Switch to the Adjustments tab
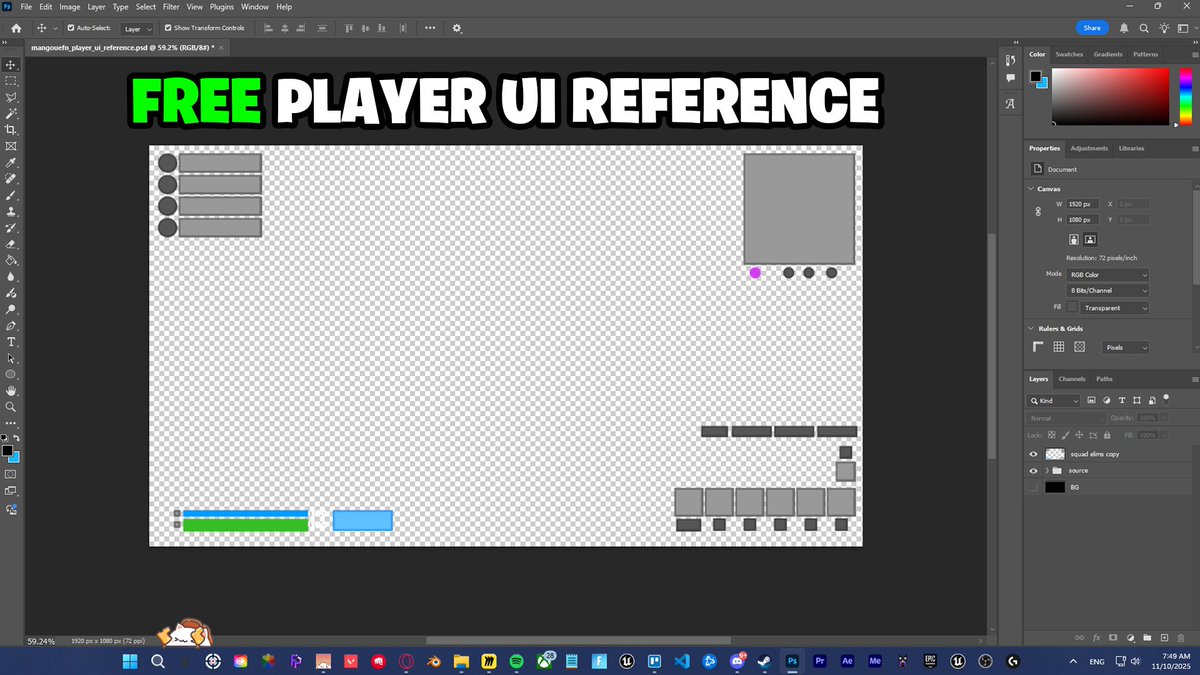The width and height of the screenshot is (1200, 675). [1089, 148]
